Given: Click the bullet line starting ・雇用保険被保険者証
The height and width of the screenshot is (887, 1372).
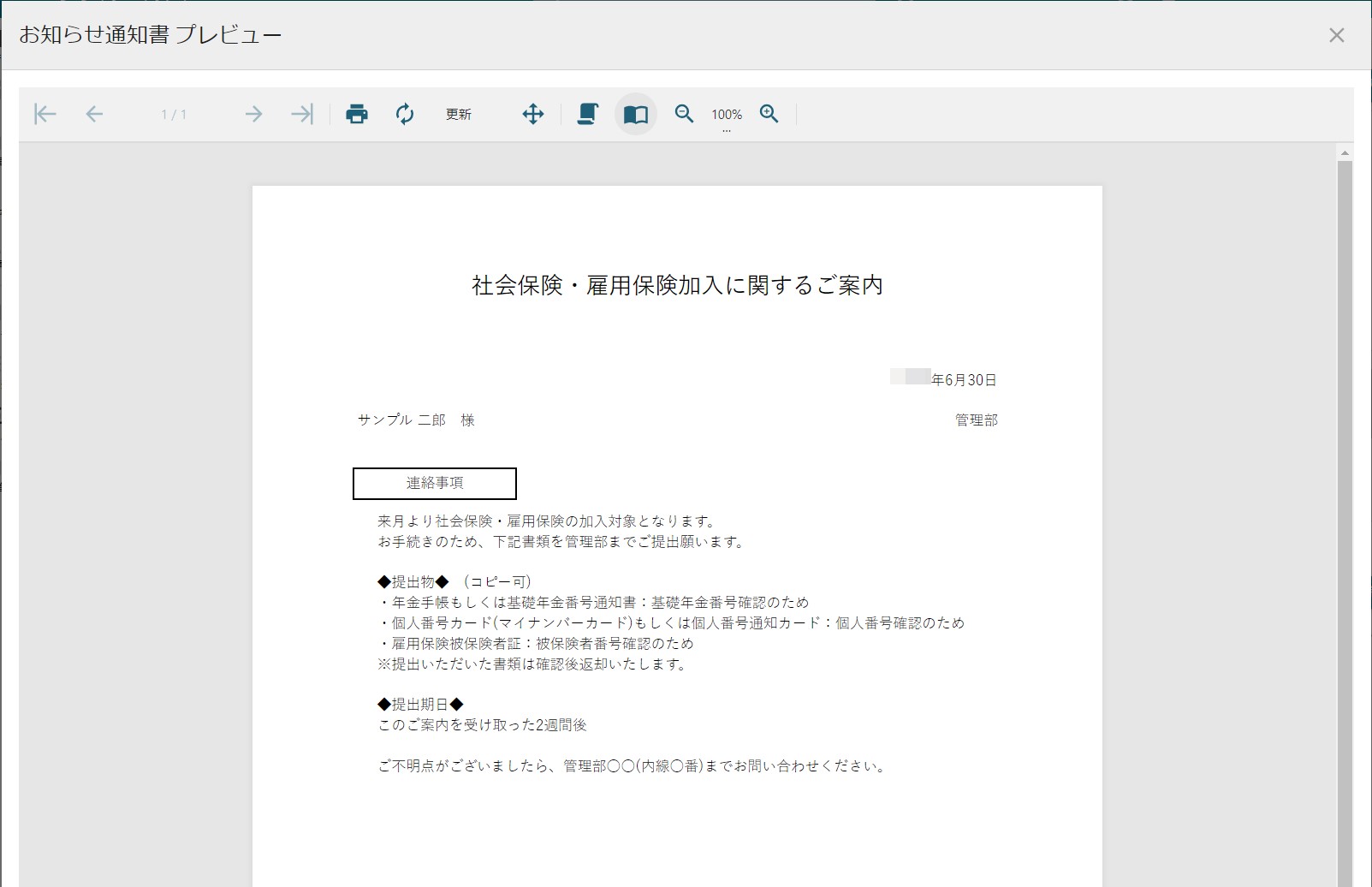Looking at the screenshot, I should [x=536, y=643].
